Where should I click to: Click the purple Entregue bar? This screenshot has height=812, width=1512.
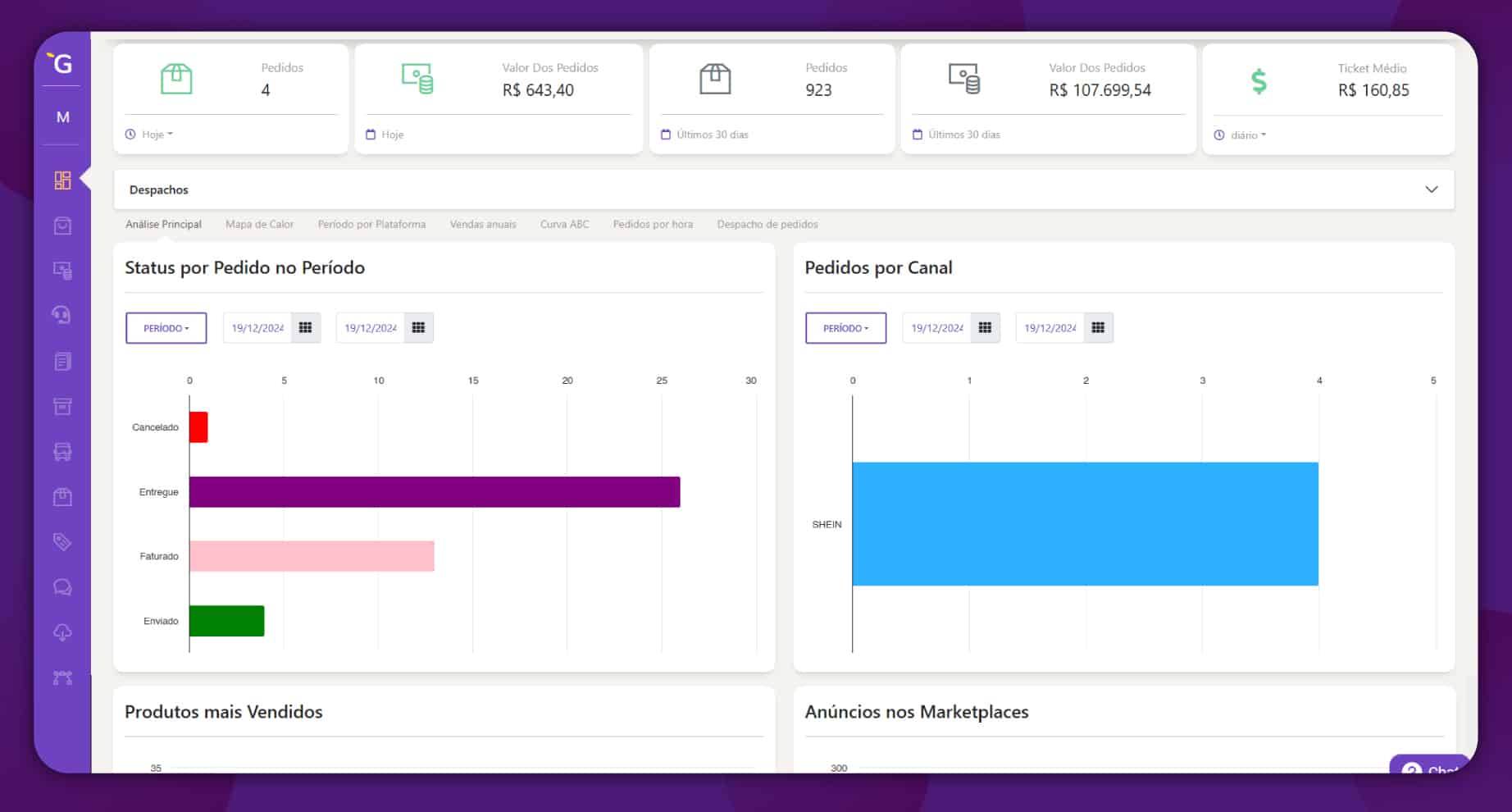coord(435,492)
